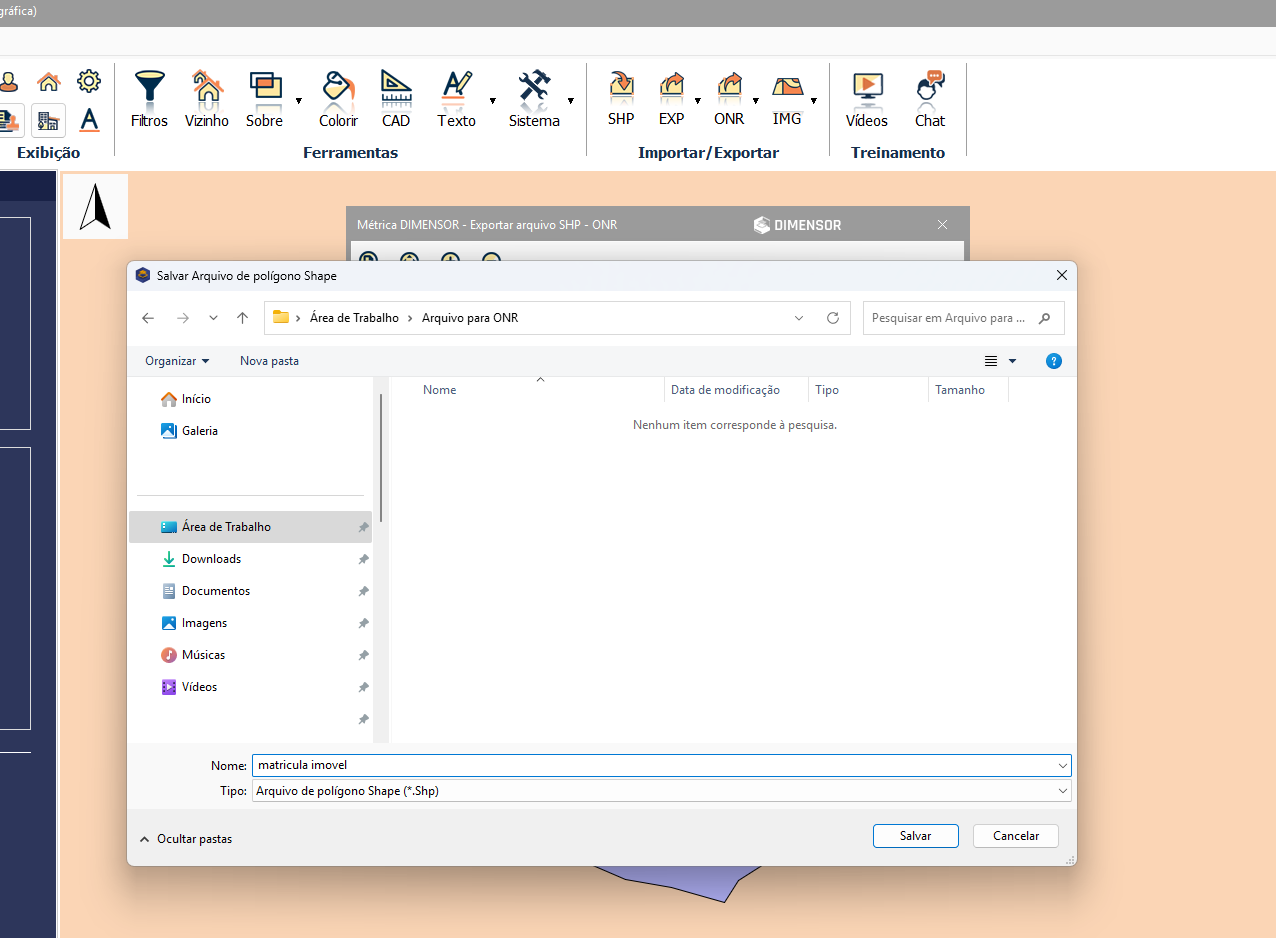
Task: Expand the address bar path history dropdown
Action: [799, 318]
